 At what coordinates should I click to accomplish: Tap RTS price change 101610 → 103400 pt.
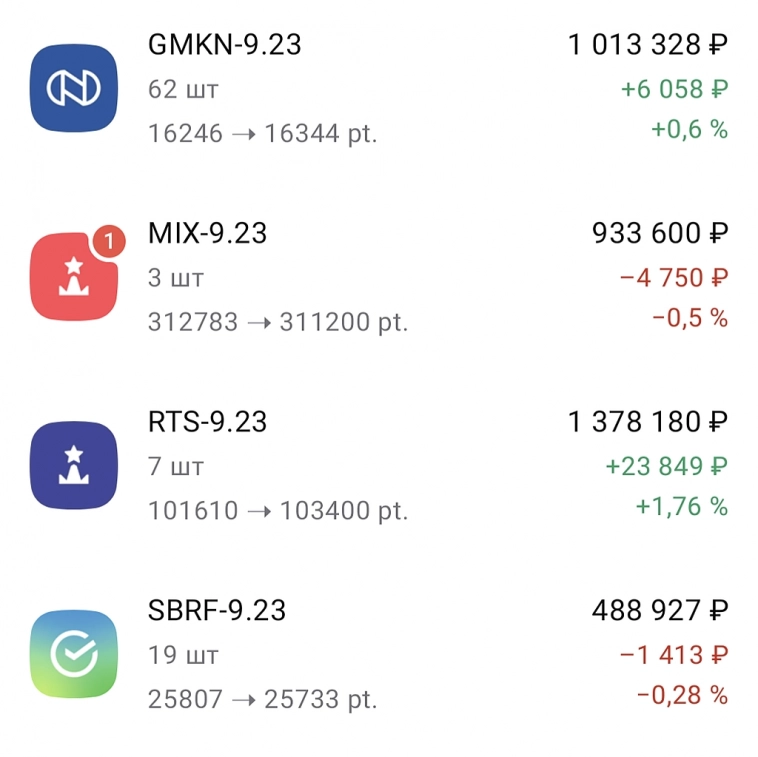278,511
